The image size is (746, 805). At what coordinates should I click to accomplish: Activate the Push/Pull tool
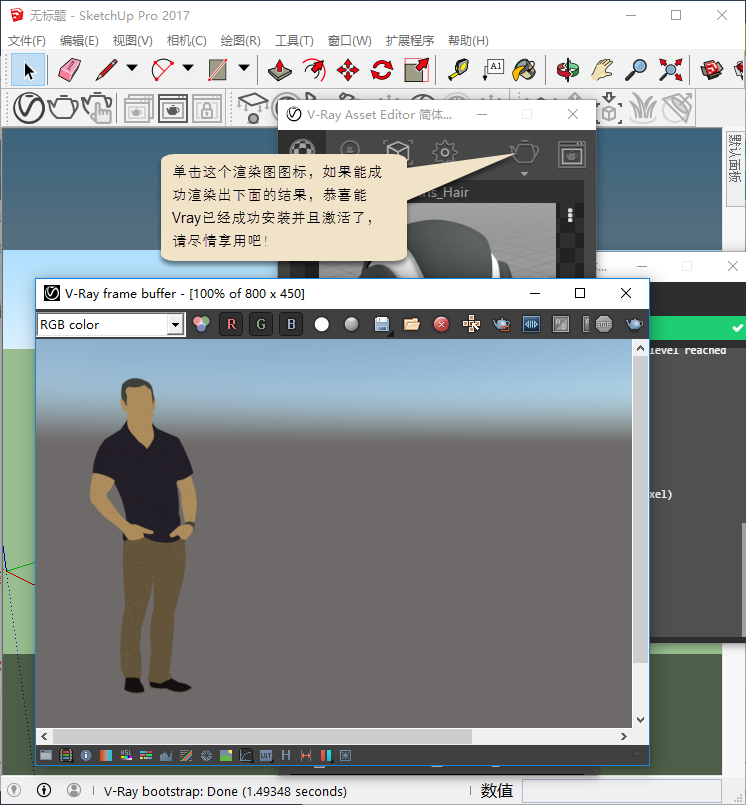coord(280,70)
